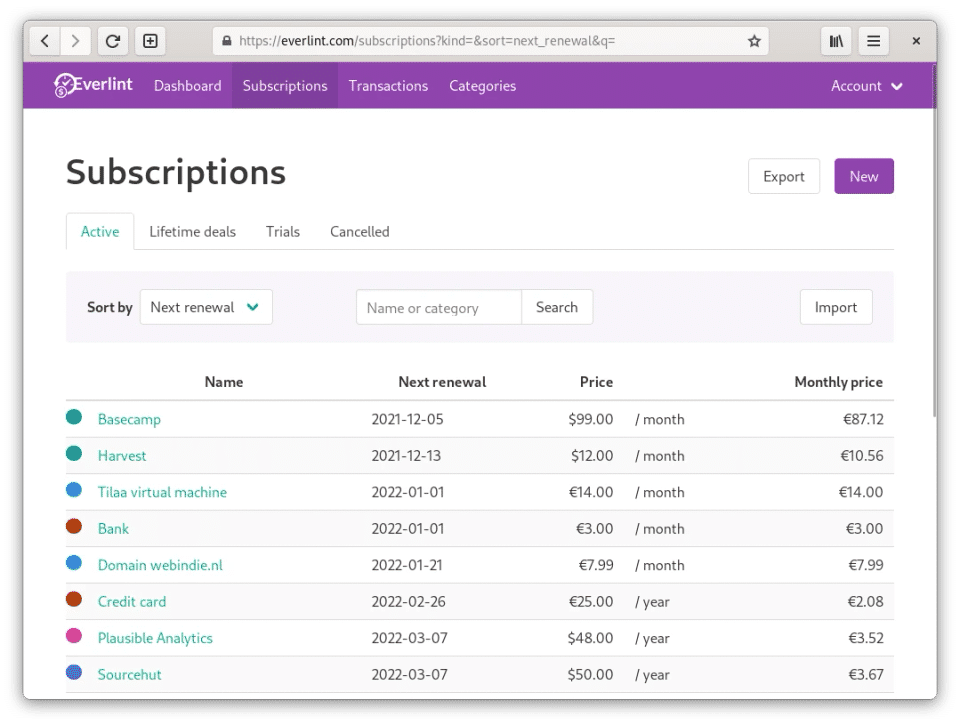Click the $99.00 price for Basecamp
This screenshot has width=960, height=725.
click(x=590, y=419)
